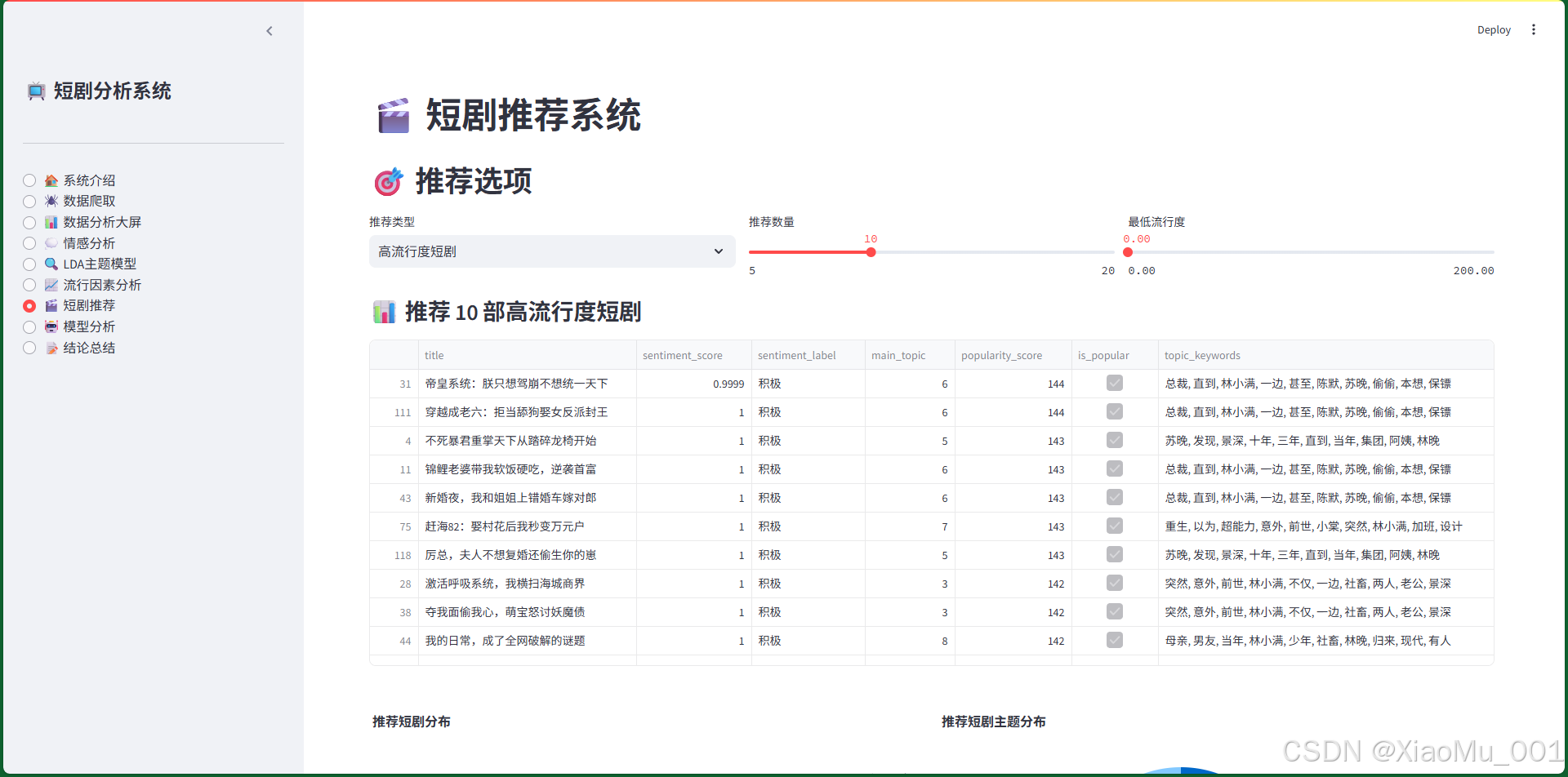Image resolution: width=1568 pixels, height=777 pixels.
Task: Open the three-dot options menu
Action: click(1534, 29)
